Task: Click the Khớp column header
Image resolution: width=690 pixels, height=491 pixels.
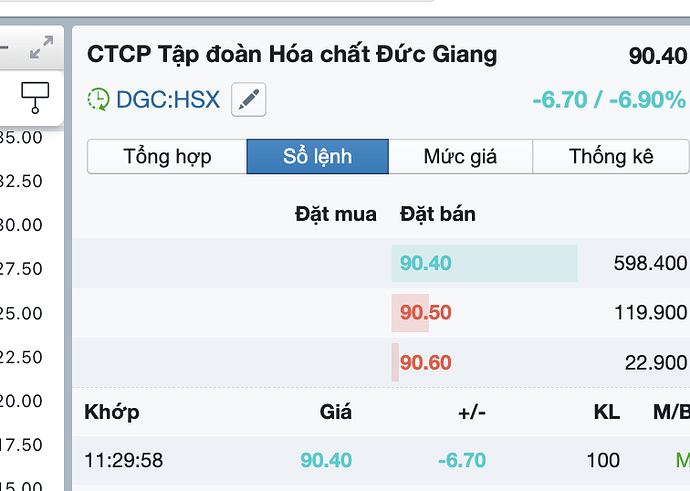Action: click(112, 412)
